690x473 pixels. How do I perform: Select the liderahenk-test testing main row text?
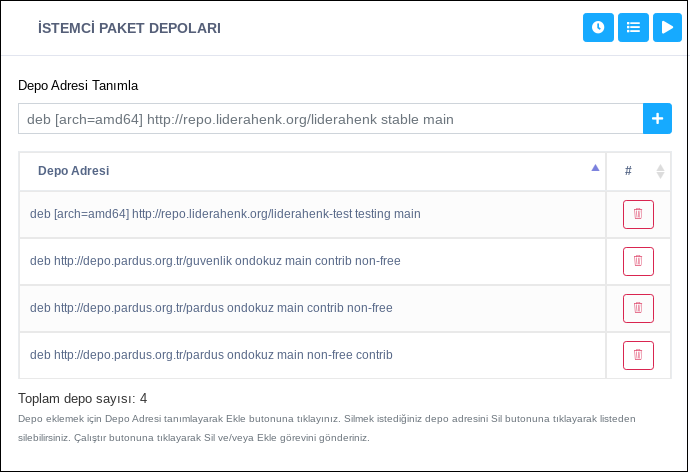(225, 214)
